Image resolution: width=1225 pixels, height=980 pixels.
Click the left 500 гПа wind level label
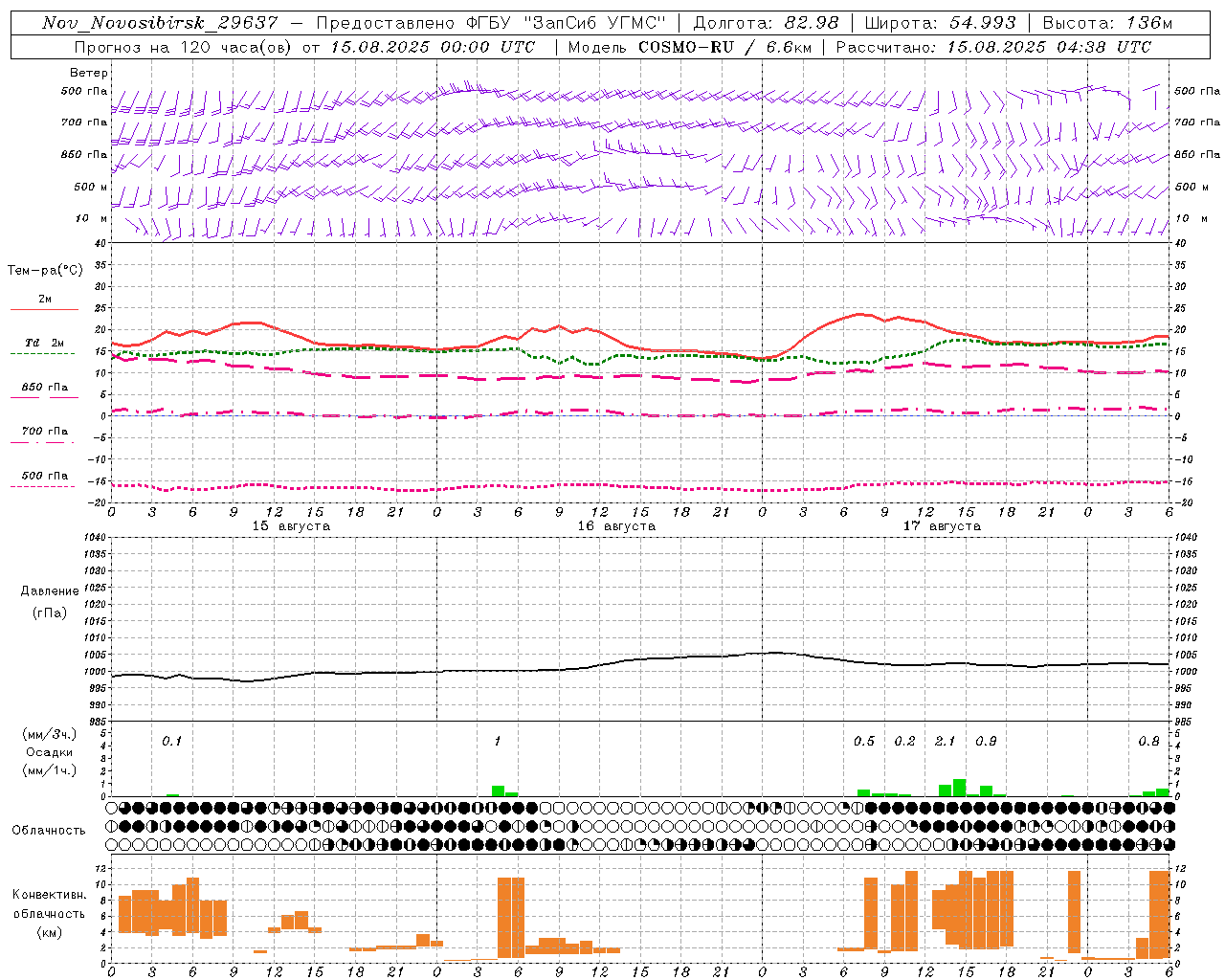pos(84,92)
